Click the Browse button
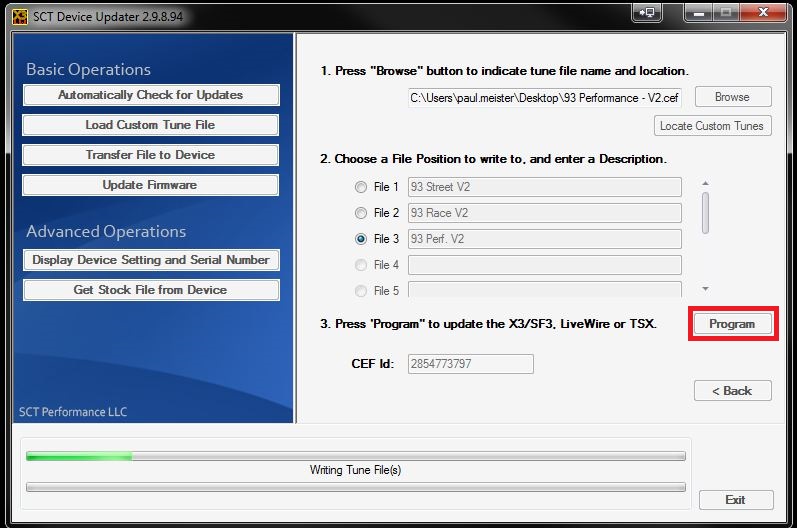The image size is (797, 528). coord(733,97)
